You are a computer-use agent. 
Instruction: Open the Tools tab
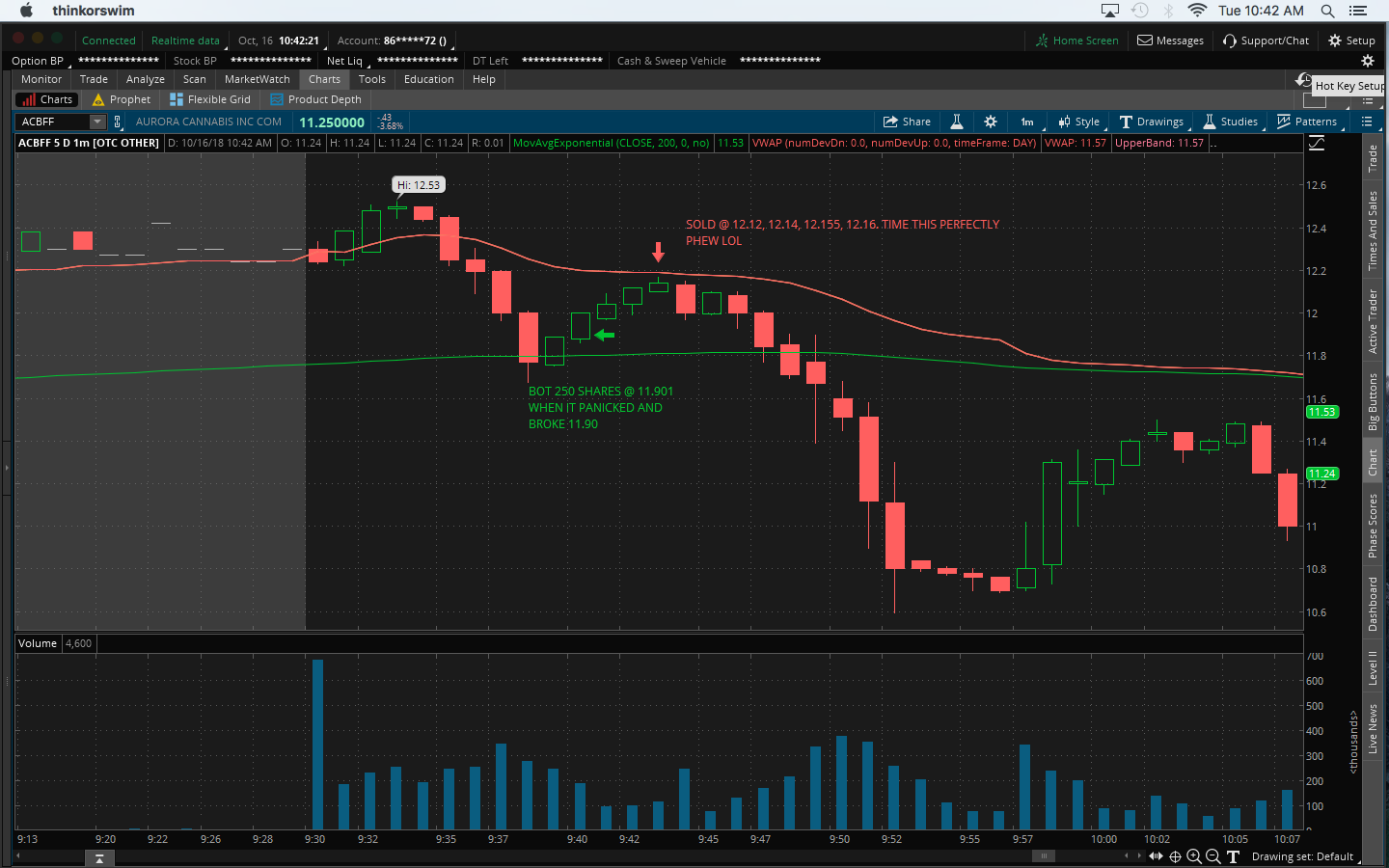pyautogui.click(x=372, y=79)
